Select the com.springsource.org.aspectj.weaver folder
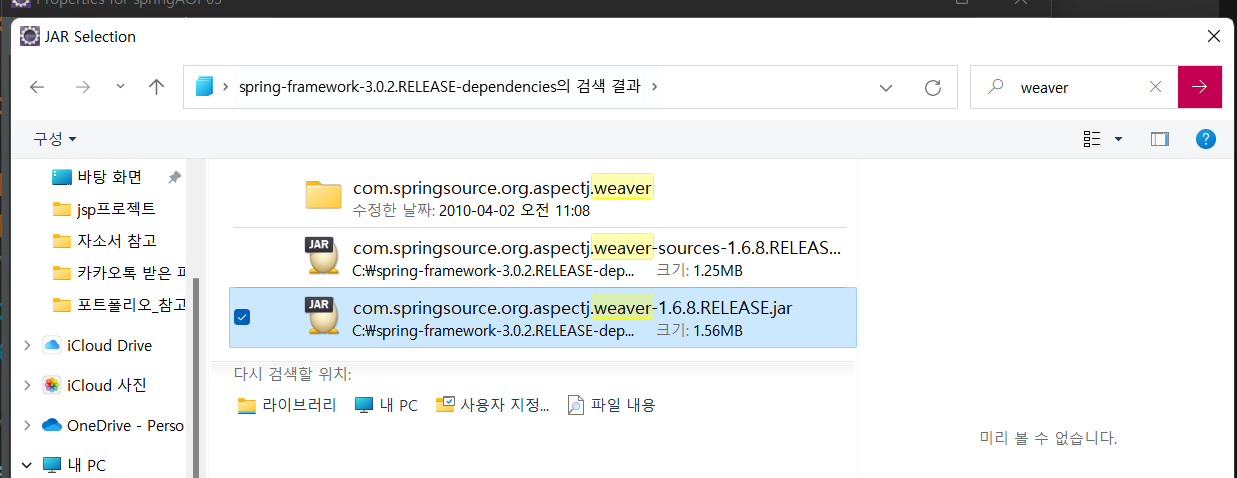Image resolution: width=1237 pixels, height=478 pixels. click(x=543, y=198)
